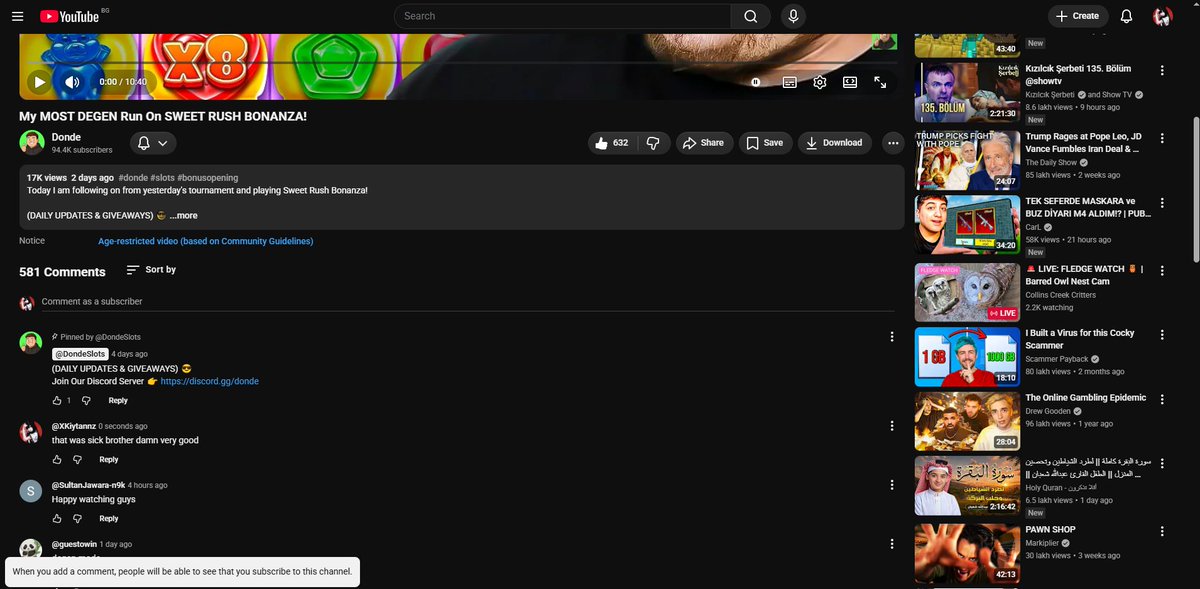Open options for @SultanJawara-n9k comment
The image size is (1200, 589).
(x=892, y=485)
